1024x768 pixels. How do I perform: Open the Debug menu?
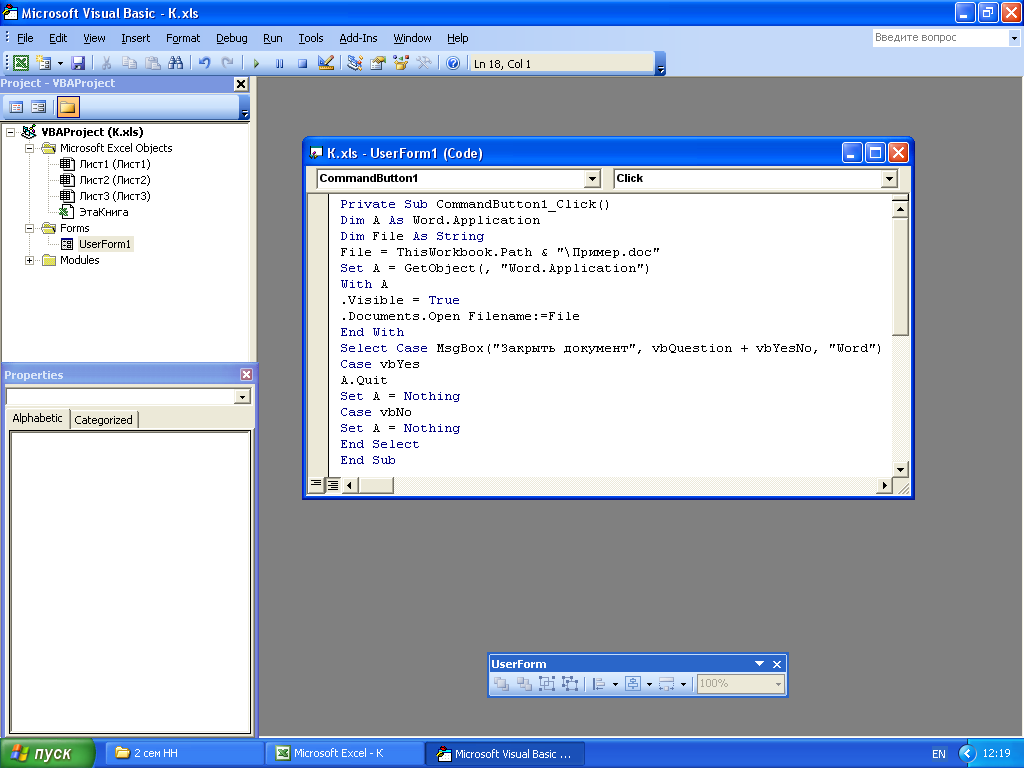(x=231, y=38)
